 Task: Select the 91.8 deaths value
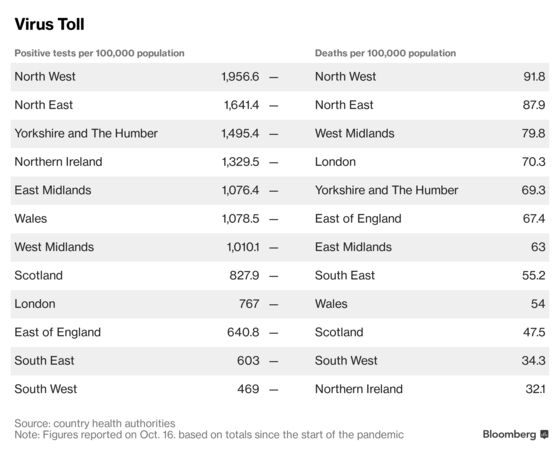tap(534, 76)
